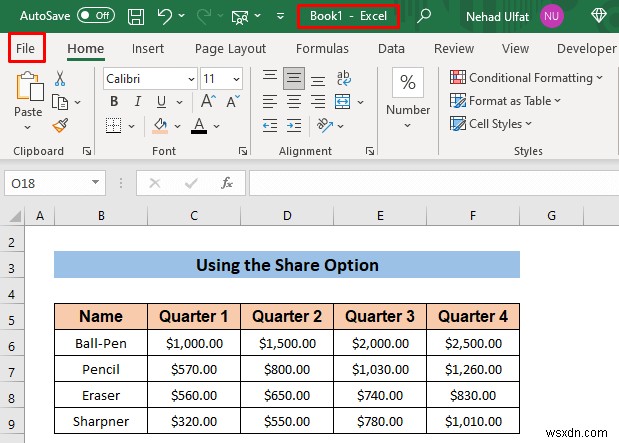The image size is (619, 443).
Task: Click Align Left icon
Action: [270, 102]
